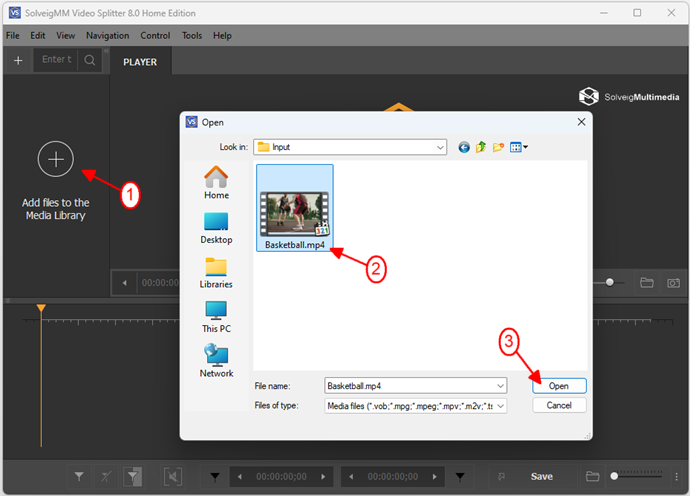Select Desktop in the places sidebar

[216, 228]
